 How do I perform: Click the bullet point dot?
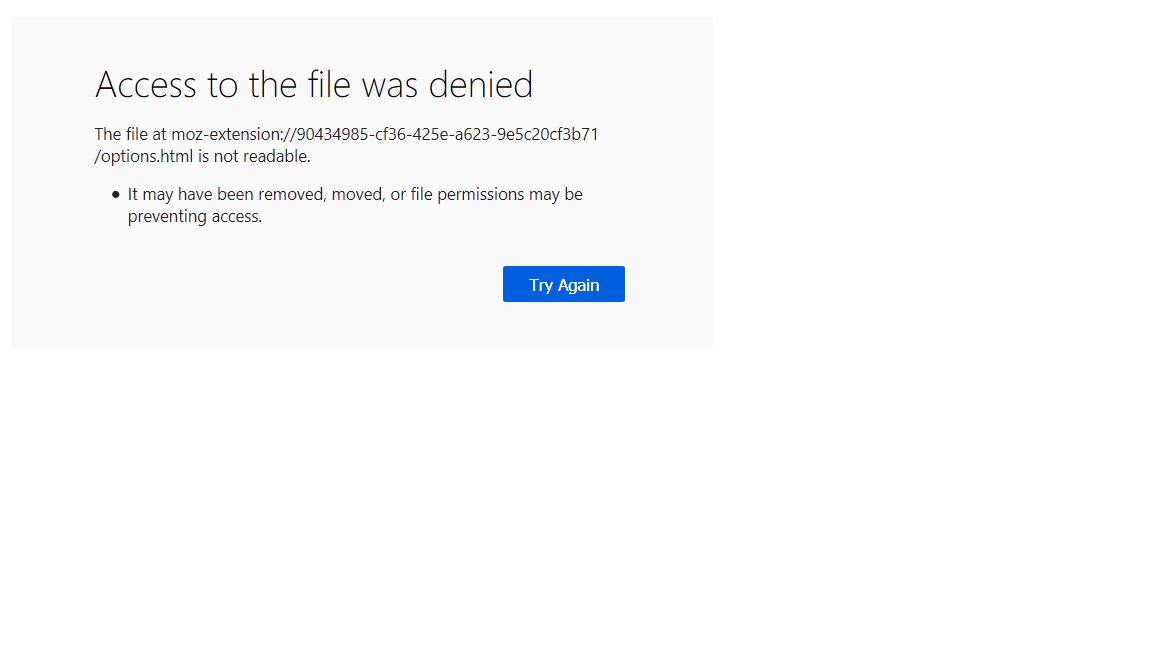(116, 194)
